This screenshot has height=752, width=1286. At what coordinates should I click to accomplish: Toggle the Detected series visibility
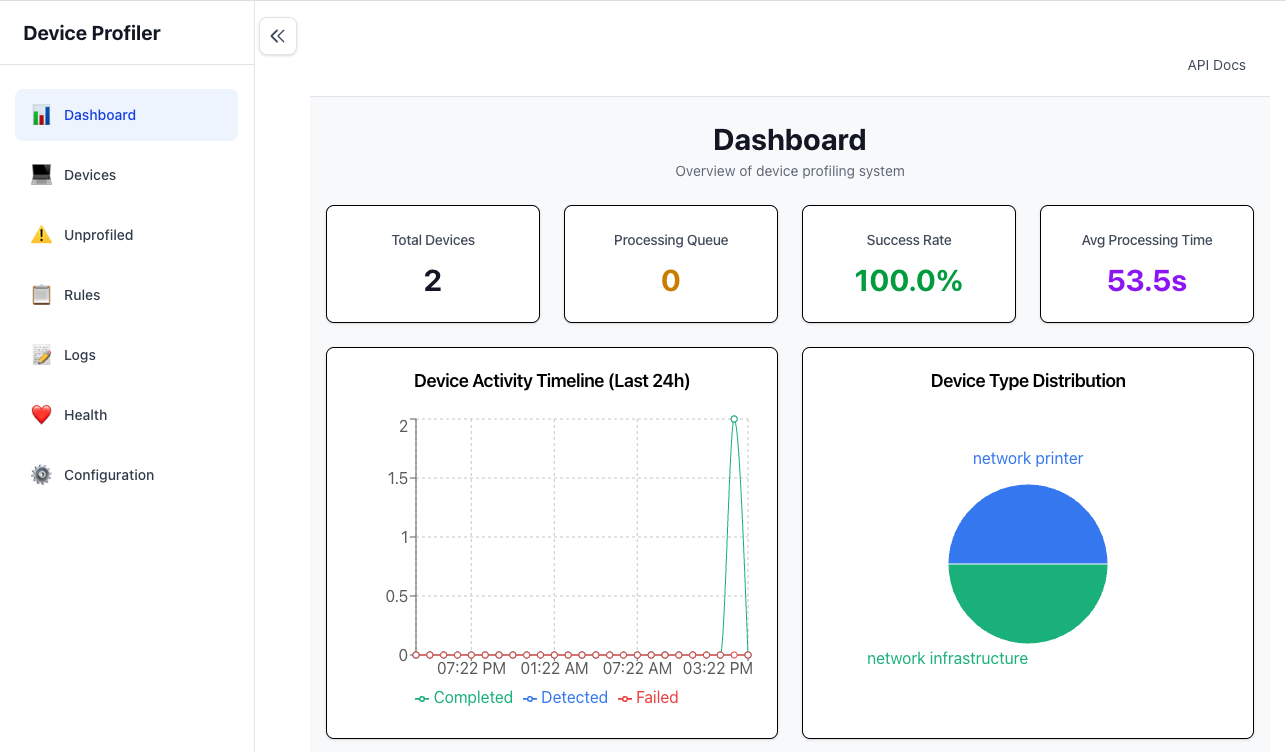tap(565, 697)
